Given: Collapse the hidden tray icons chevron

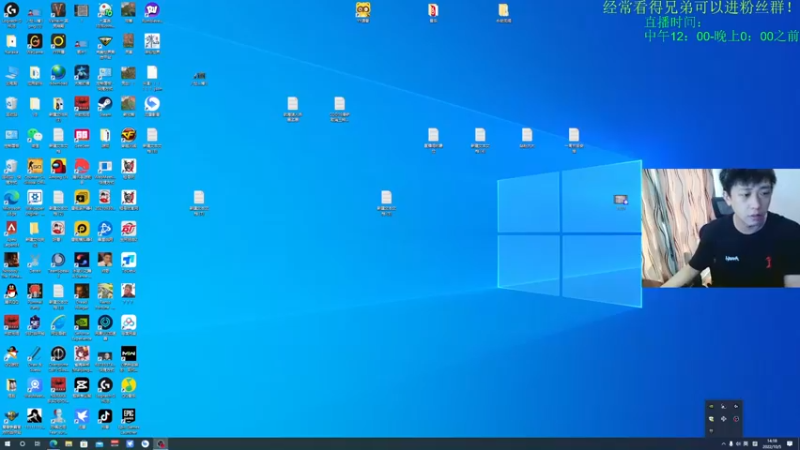Looking at the screenshot, I should [723, 444].
